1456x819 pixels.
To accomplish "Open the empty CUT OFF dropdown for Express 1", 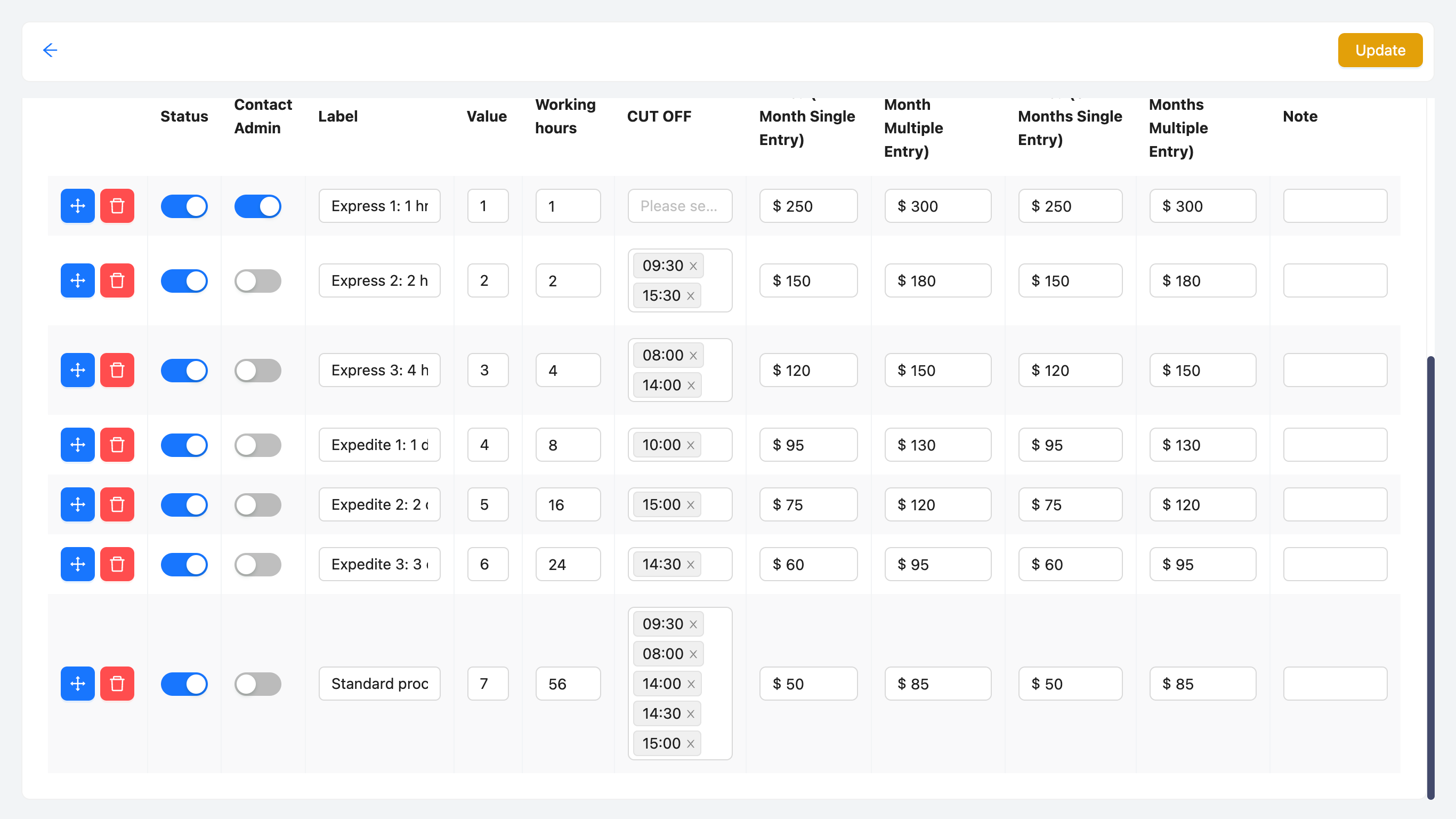I will click(x=680, y=206).
